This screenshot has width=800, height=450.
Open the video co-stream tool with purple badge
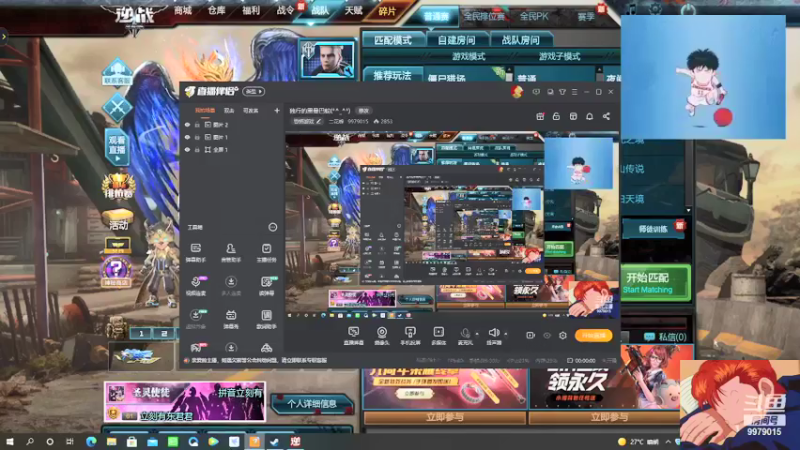pos(196,286)
